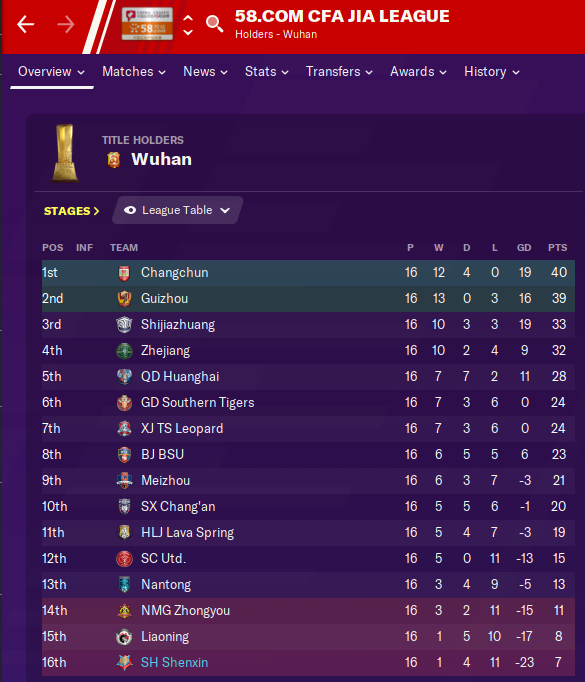Select the next competition with the up chevron
Viewport: 585px width, 682px height.
(x=188, y=18)
